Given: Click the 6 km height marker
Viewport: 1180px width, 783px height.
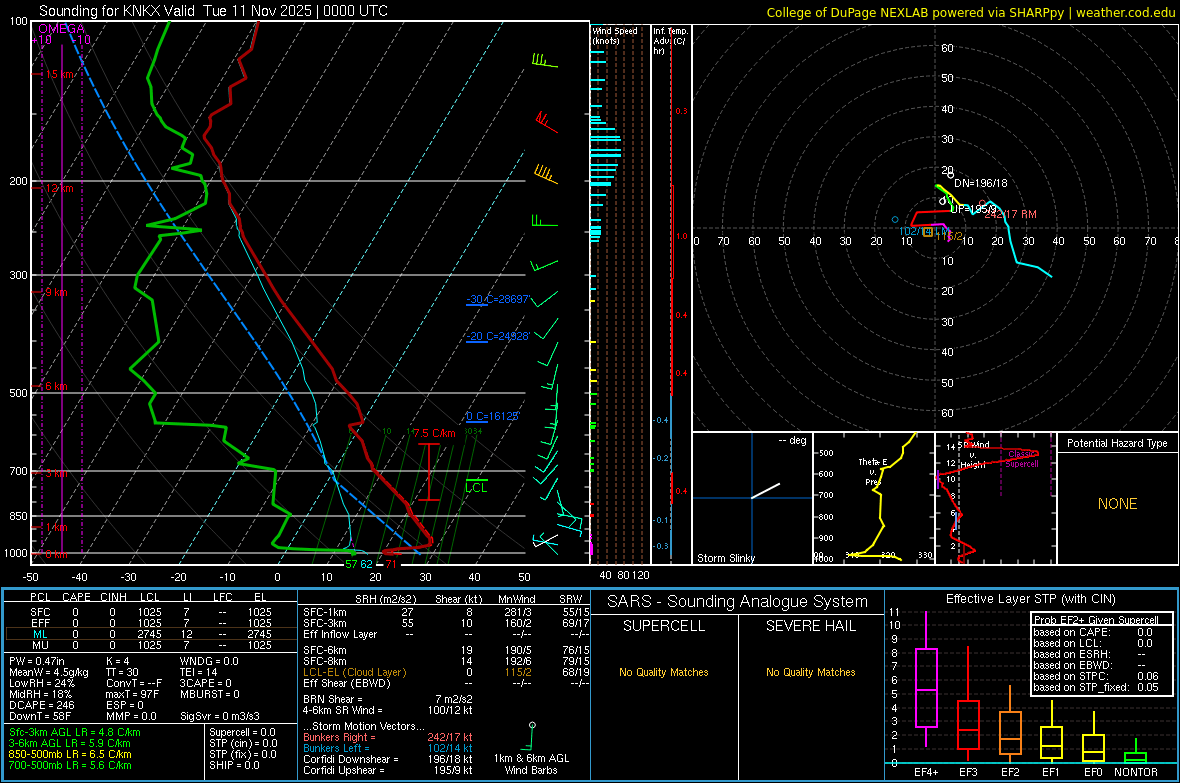Looking at the screenshot, I should (x=56, y=386).
